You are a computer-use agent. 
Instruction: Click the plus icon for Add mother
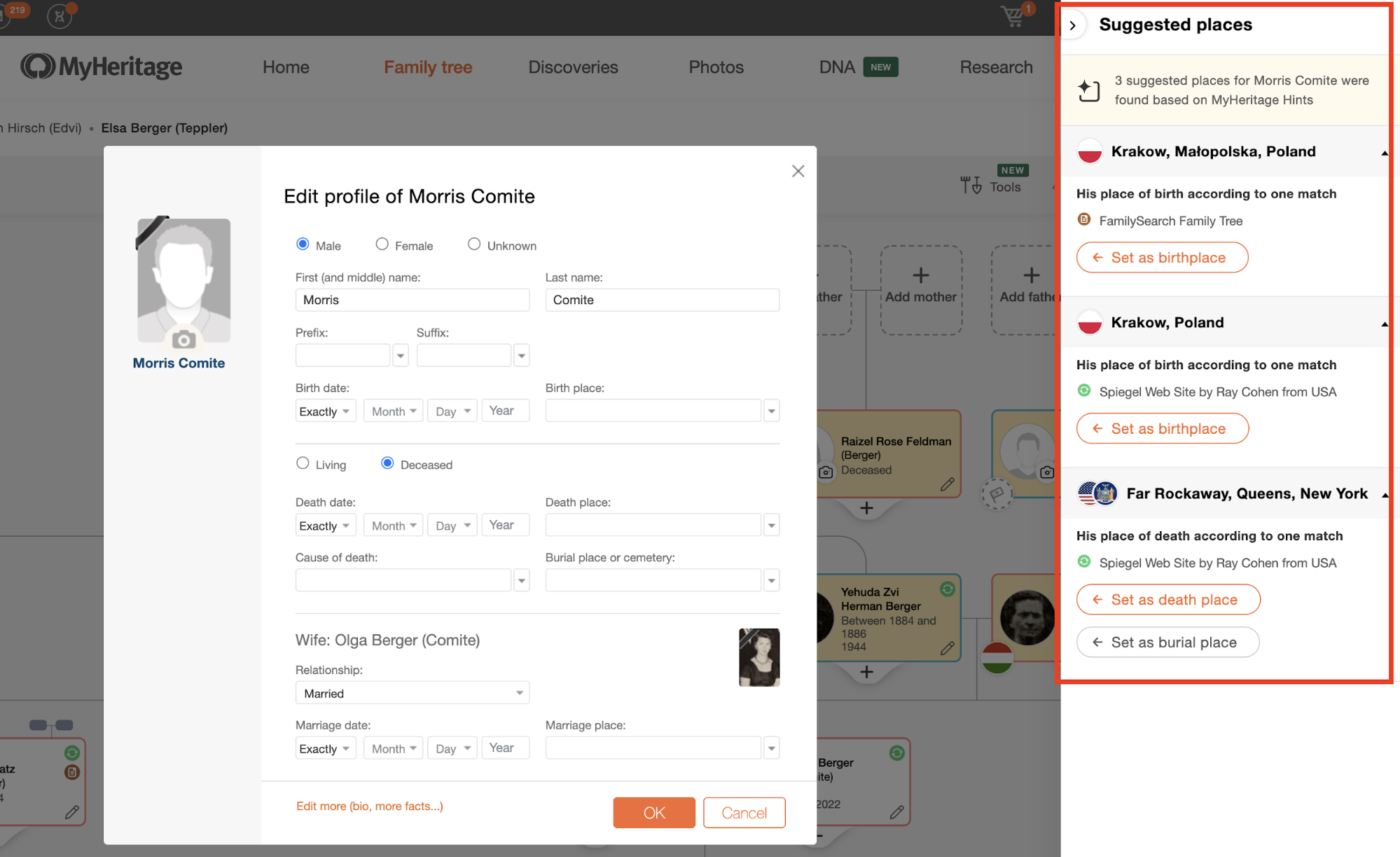coord(920,275)
